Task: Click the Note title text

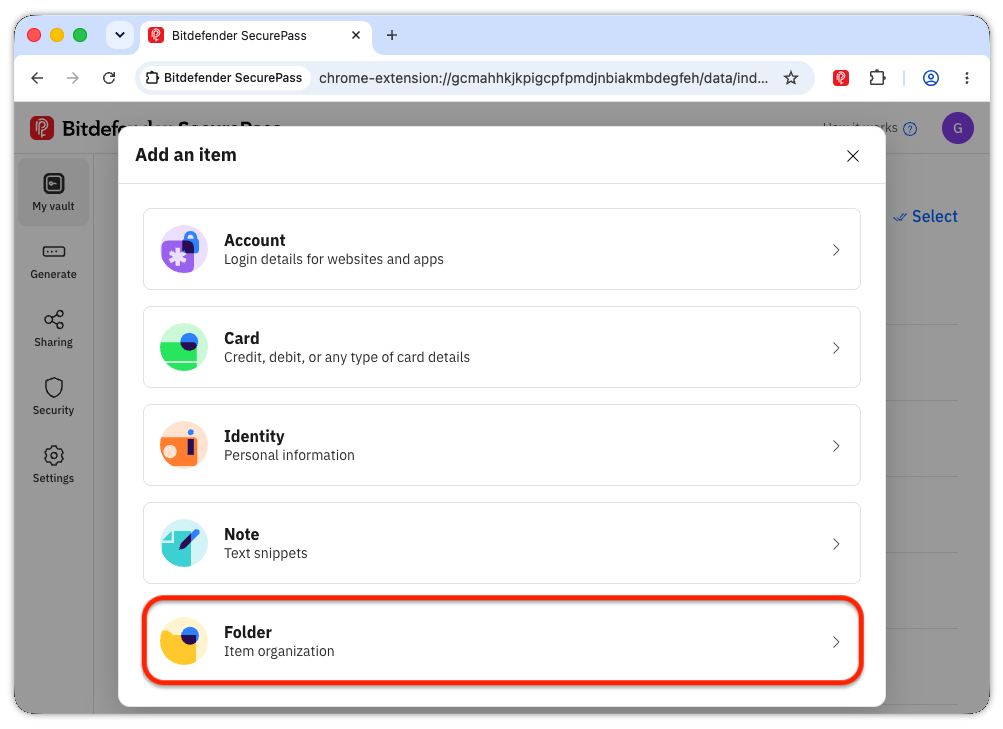Action: pos(242,534)
